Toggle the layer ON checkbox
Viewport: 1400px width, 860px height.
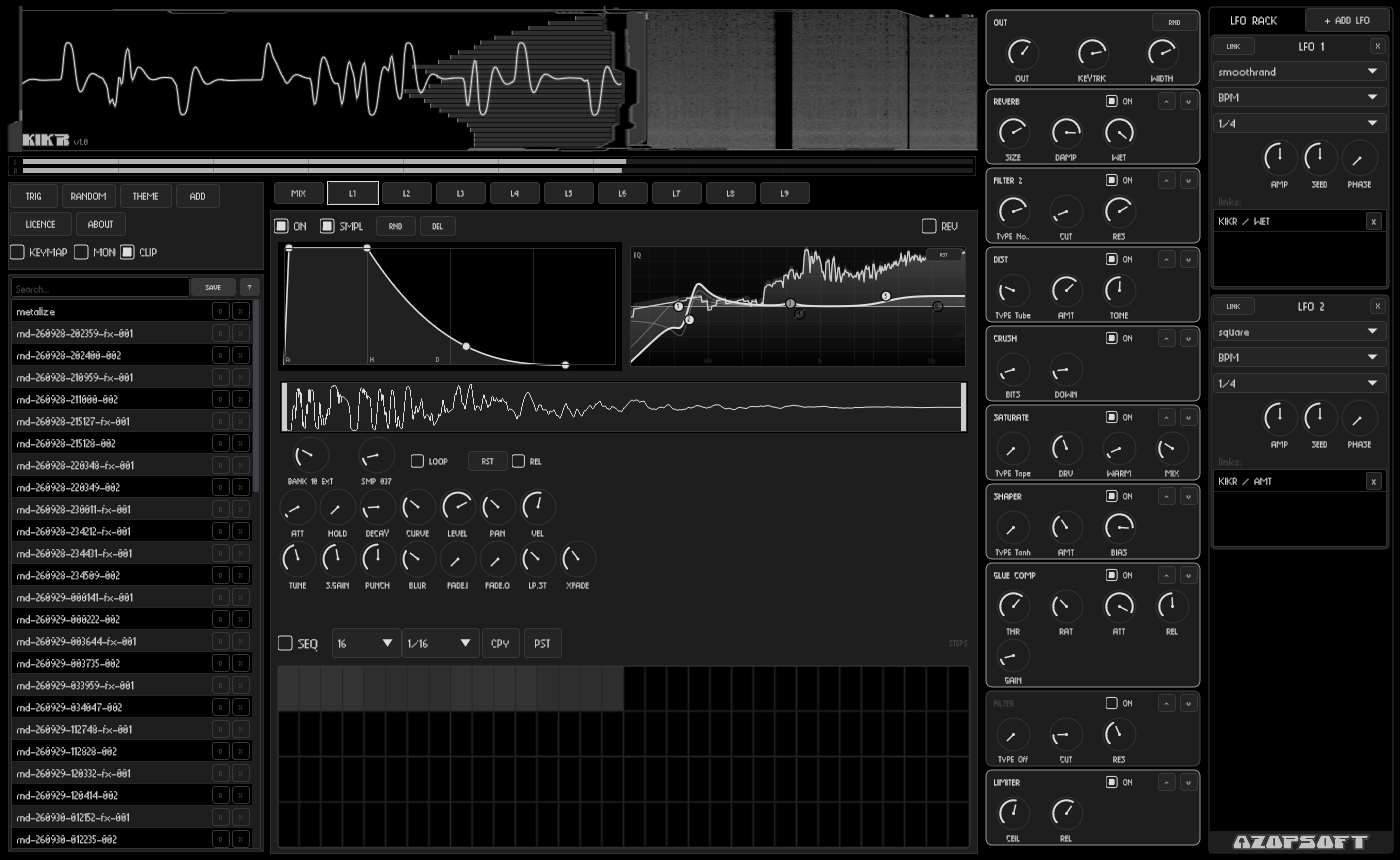(282, 226)
